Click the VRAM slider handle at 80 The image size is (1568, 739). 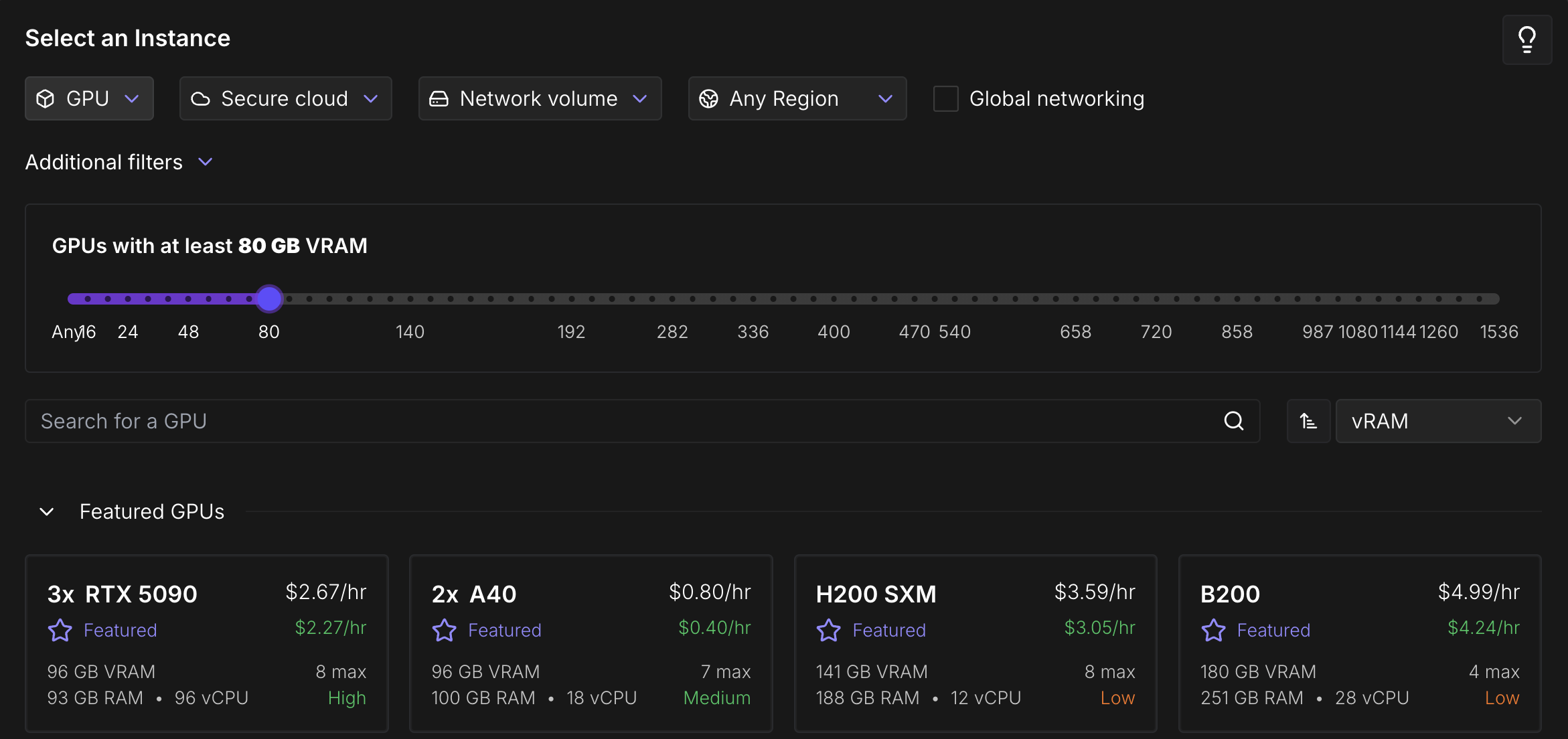(x=269, y=299)
